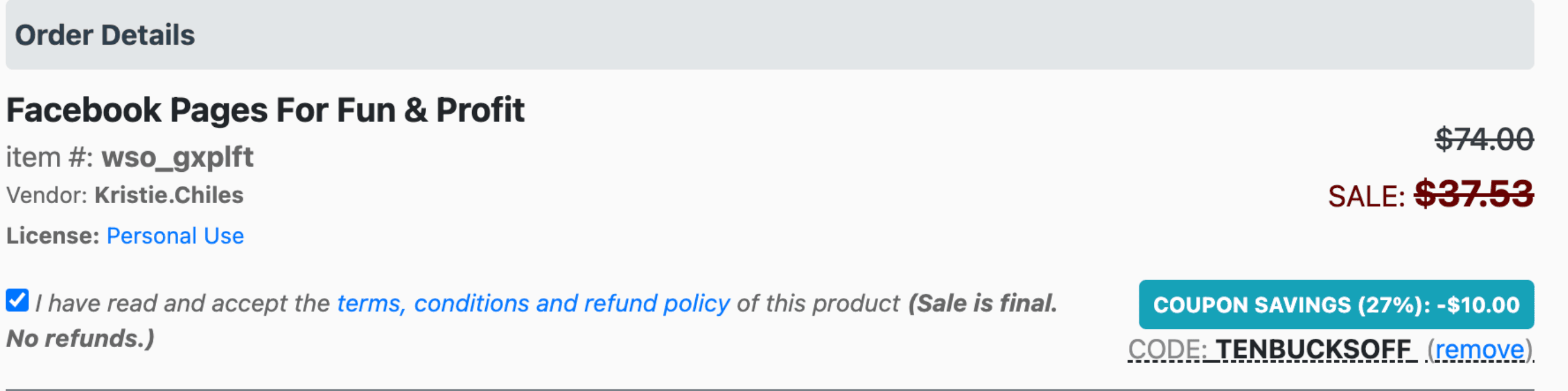This screenshot has height=391, width=1568.
Task: Open the Personal Use license link
Action: click(175, 236)
